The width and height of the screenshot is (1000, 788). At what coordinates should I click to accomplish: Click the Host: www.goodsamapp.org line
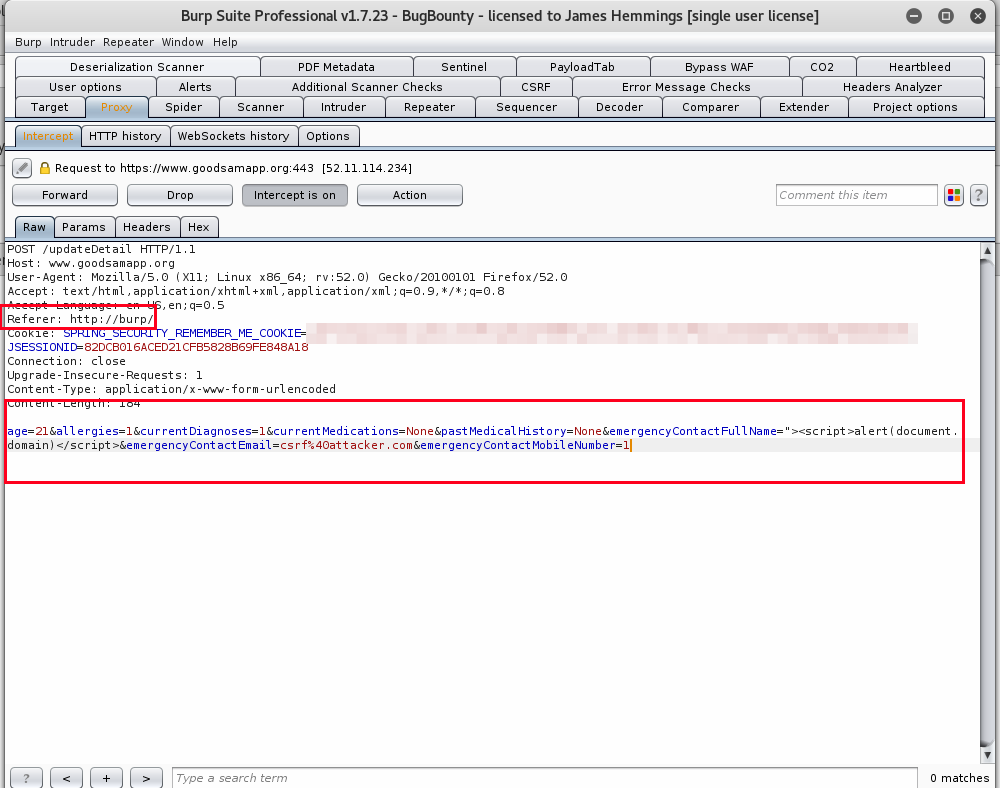point(91,263)
